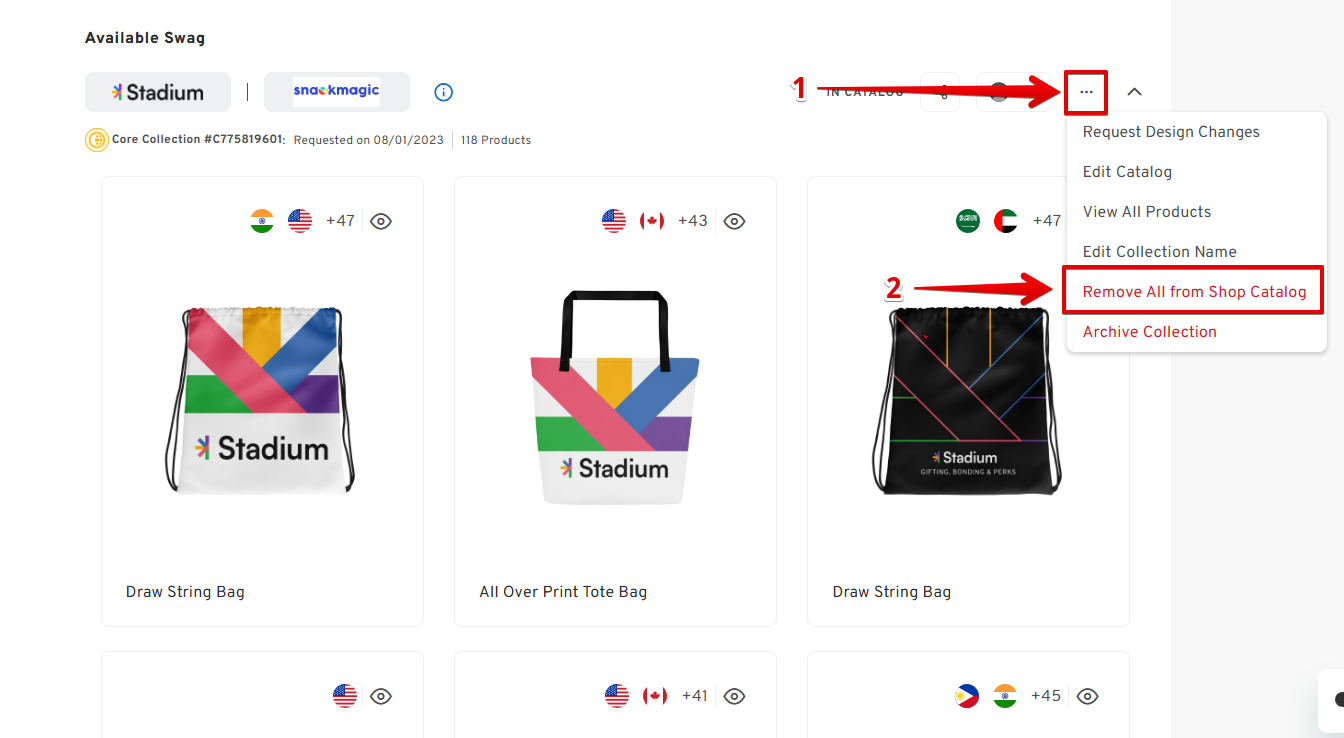1344x738 pixels.
Task: Expand the +43 more countries list
Action: tap(693, 221)
